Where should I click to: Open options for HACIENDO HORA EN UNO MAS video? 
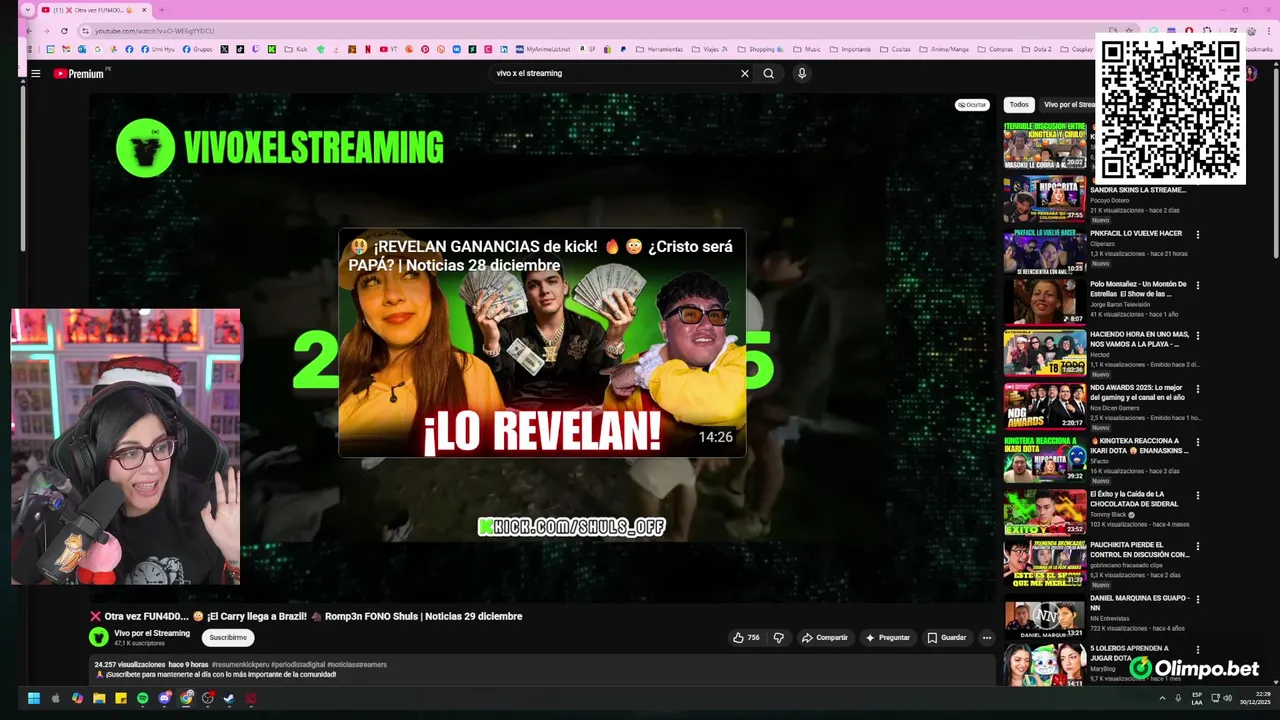click(x=1198, y=336)
